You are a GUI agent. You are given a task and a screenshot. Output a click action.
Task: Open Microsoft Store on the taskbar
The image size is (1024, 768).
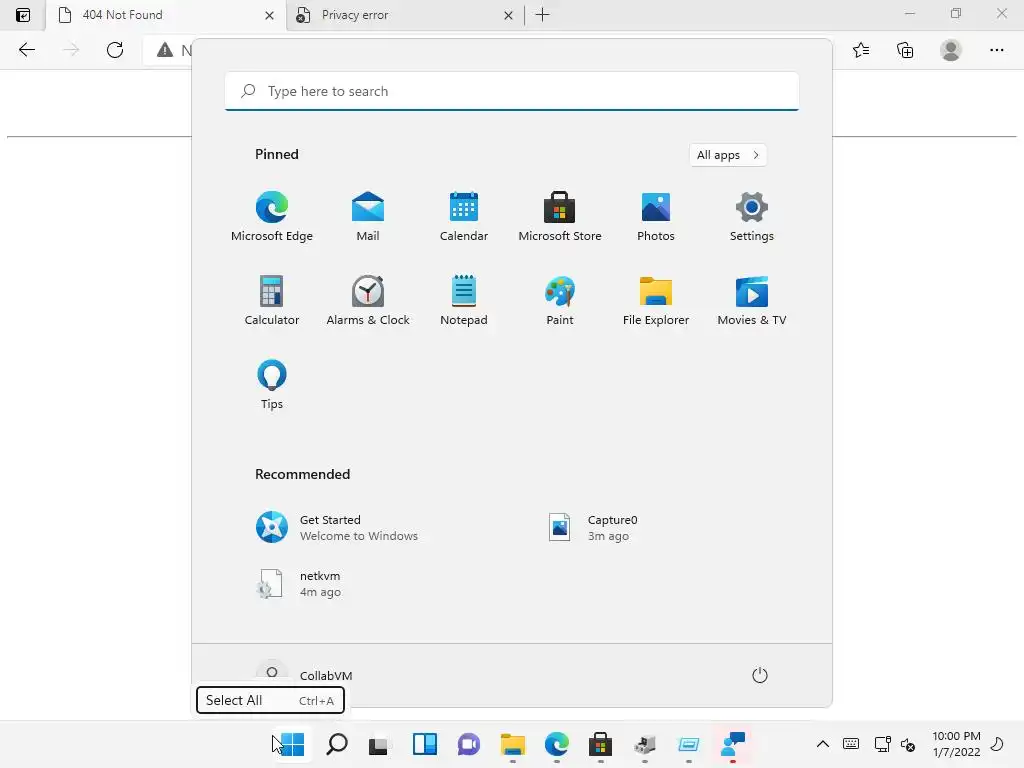tap(600, 744)
